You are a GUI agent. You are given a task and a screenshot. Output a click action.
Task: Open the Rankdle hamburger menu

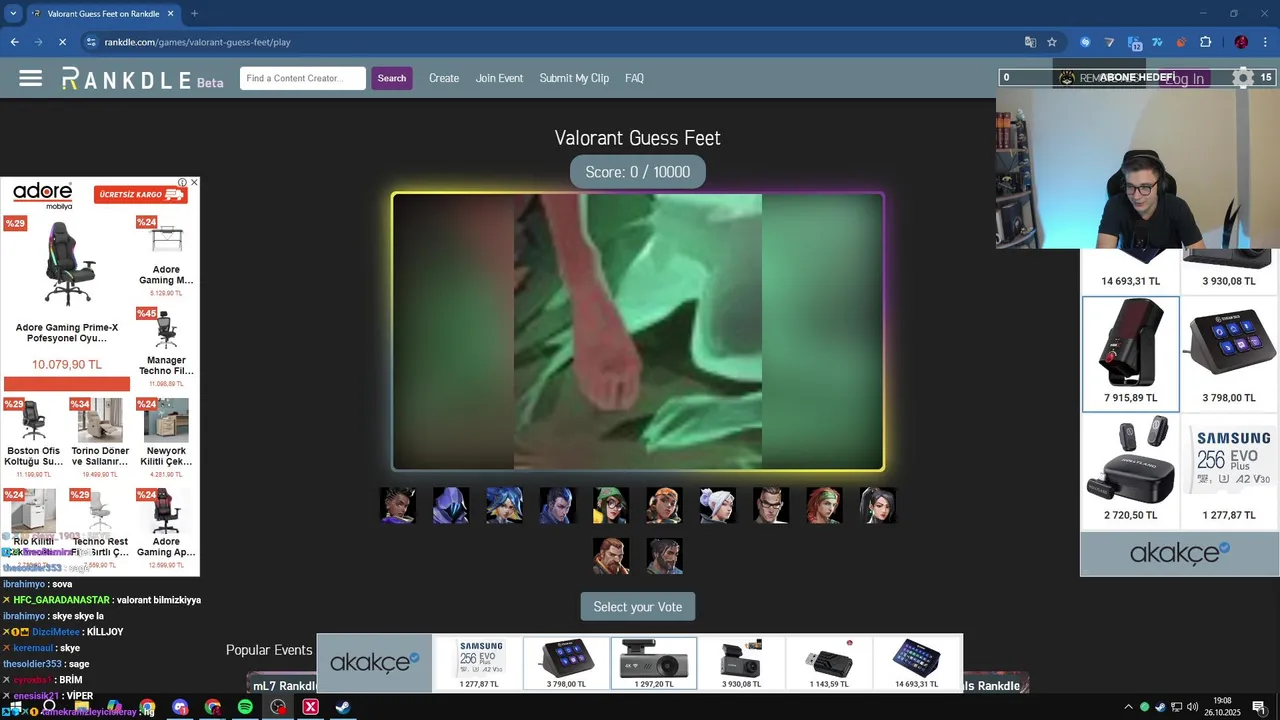(x=30, y=78)
